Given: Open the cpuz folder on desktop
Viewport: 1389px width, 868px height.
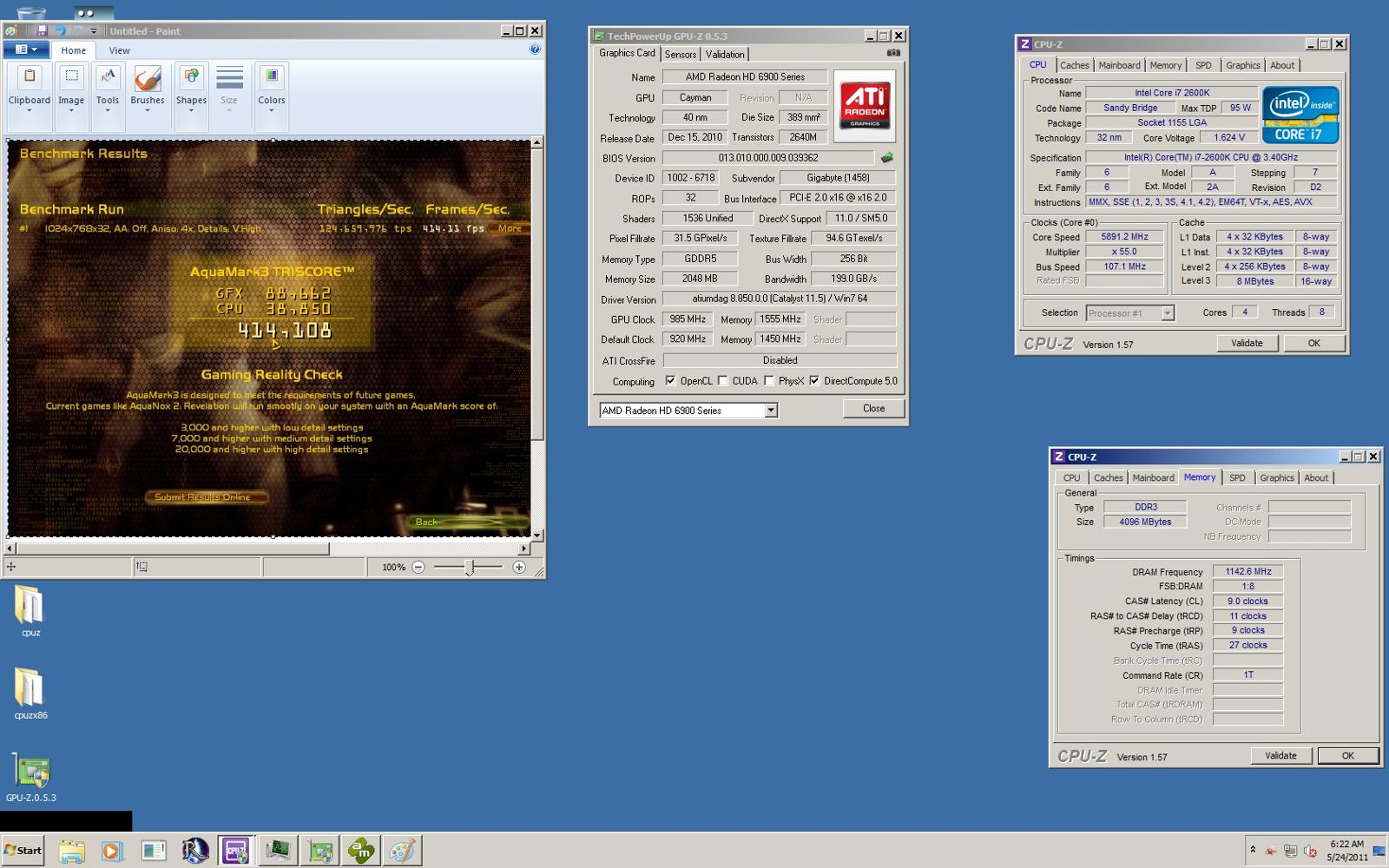Looking at the screenshot, I should tap(30, 611).
